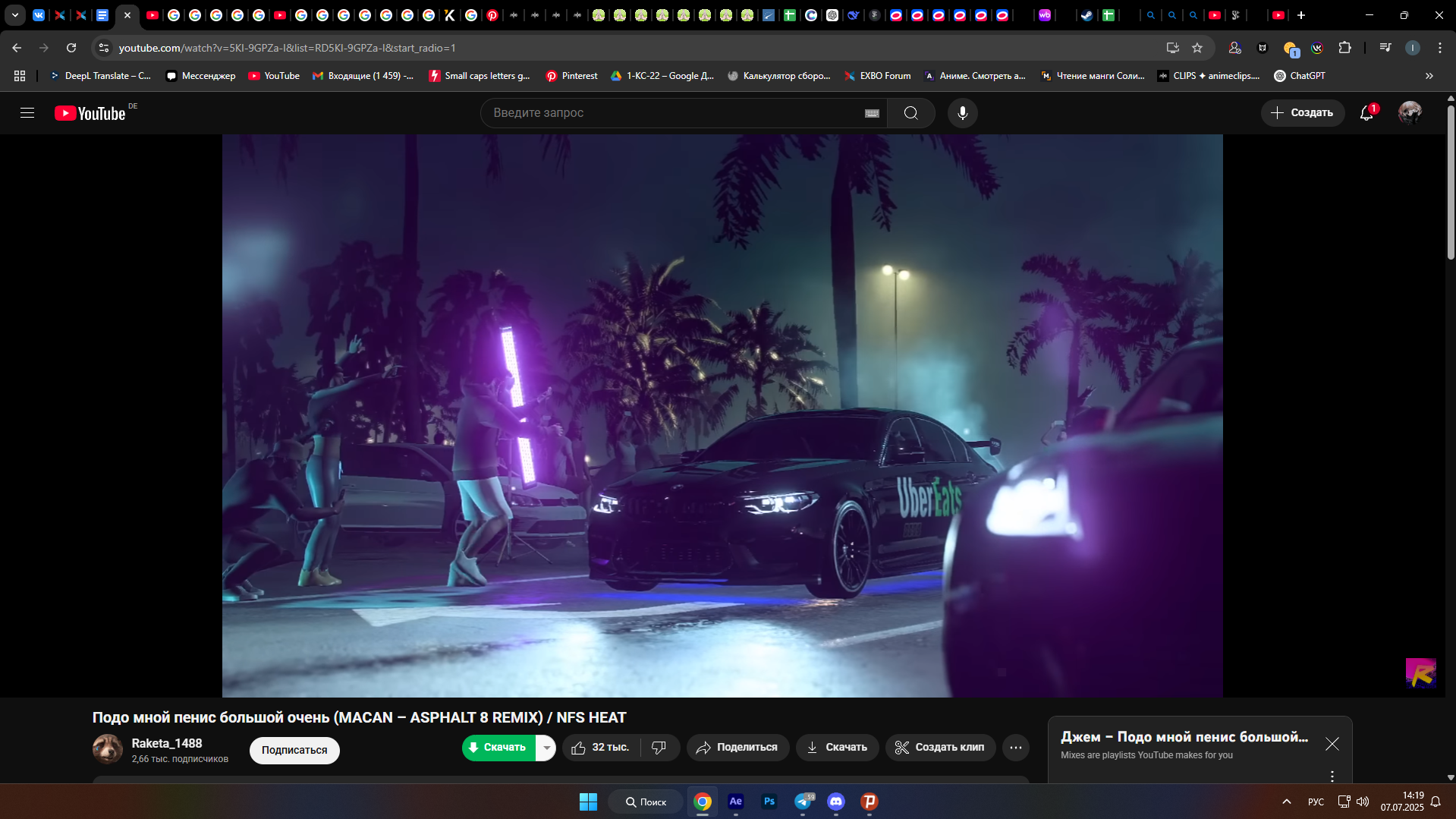Open the EXBO Forum bookmark
The image size is (1456, 819).
[x=878, y=76]
